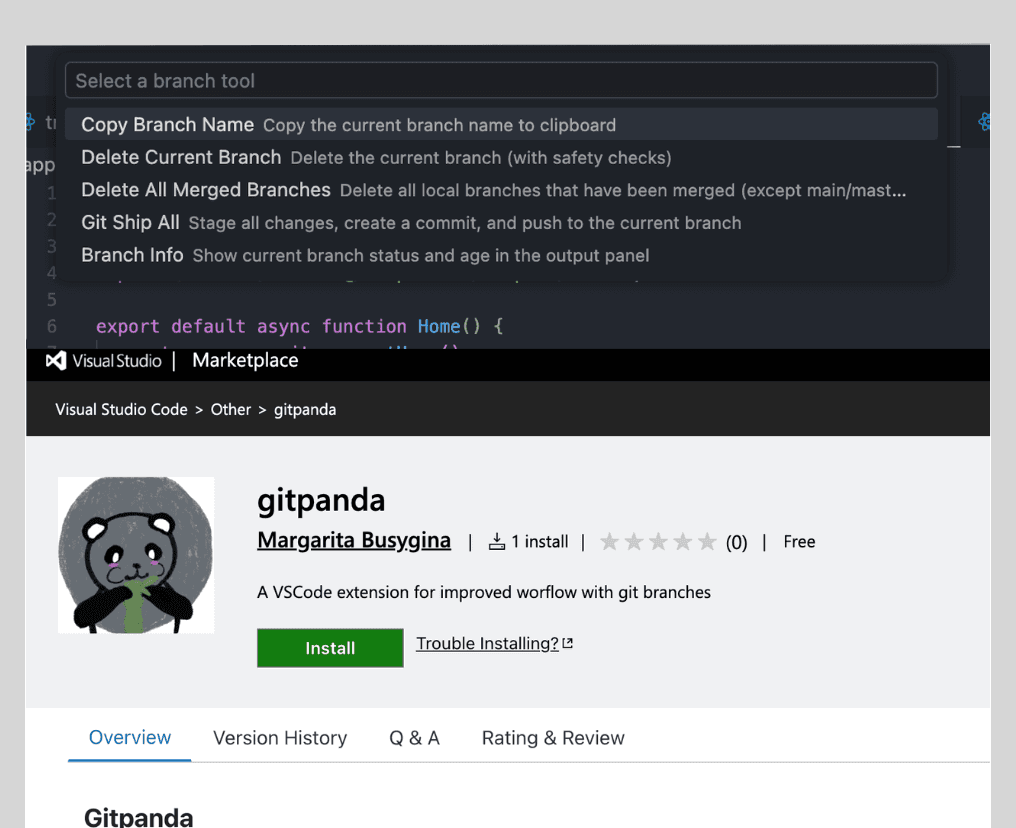Click the Select a branch tool input field
1016x828 pixels.
tap(501, 80)
